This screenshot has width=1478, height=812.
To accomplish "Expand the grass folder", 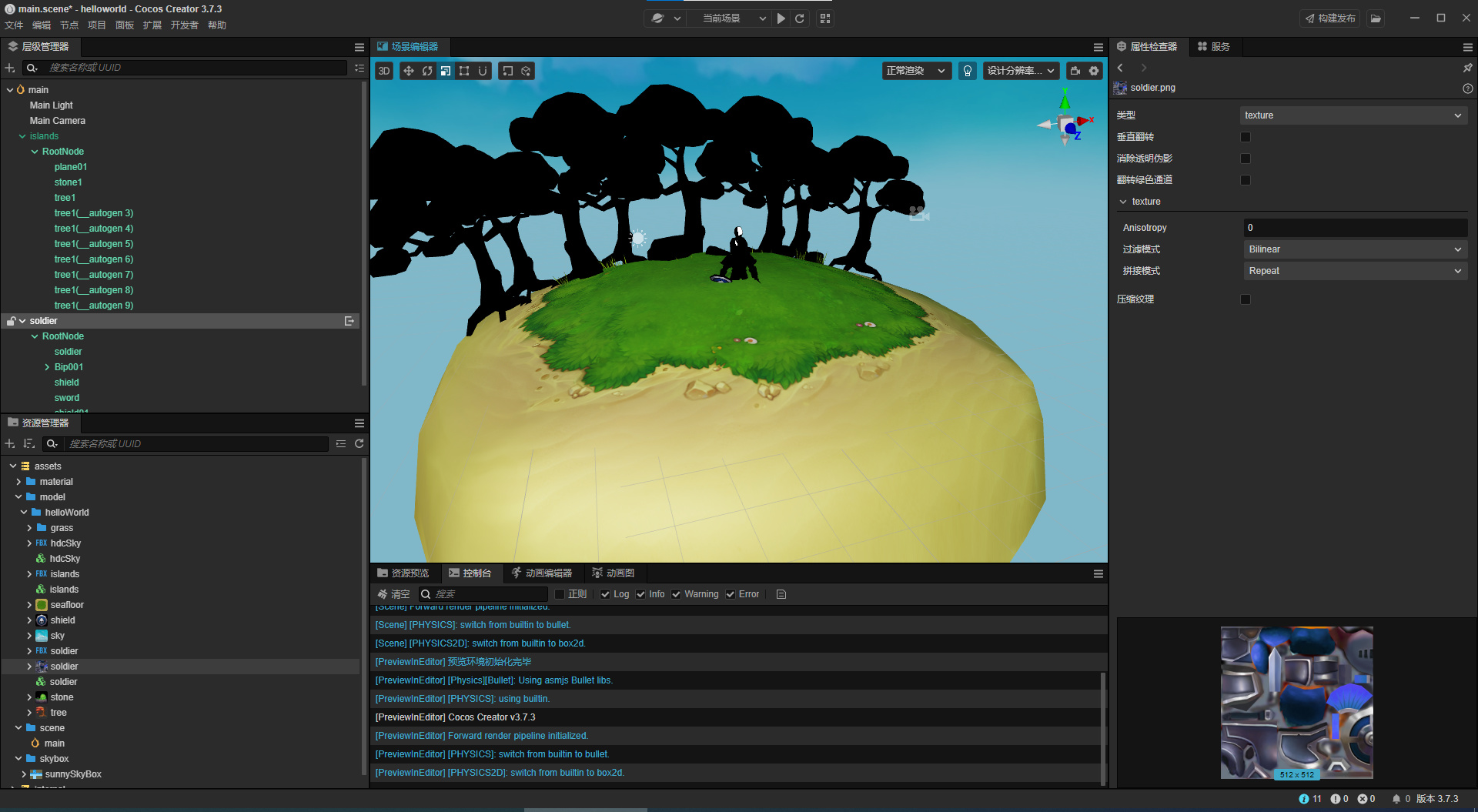I will click(x=29, y=528).
